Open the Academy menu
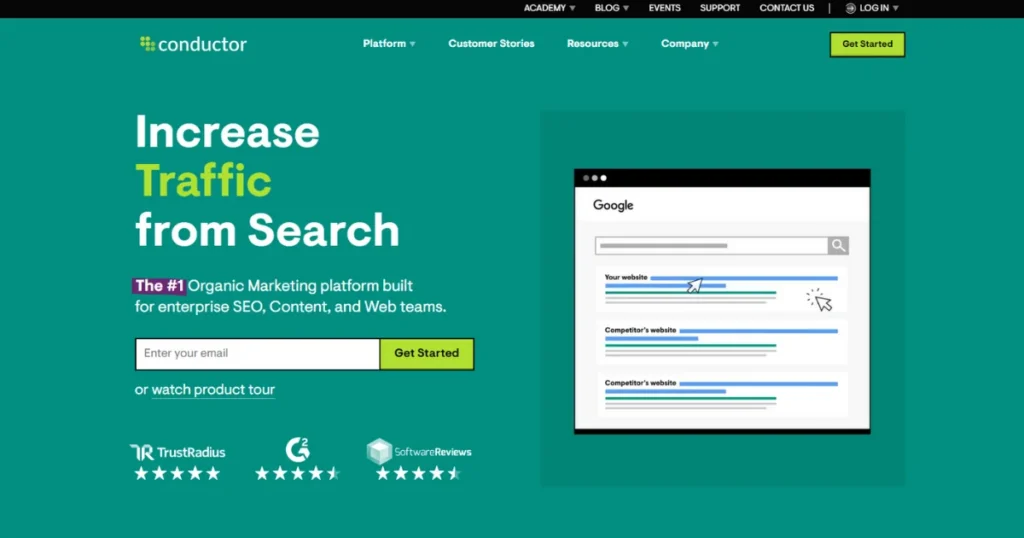1024x538 pixels. click(549, 8)
